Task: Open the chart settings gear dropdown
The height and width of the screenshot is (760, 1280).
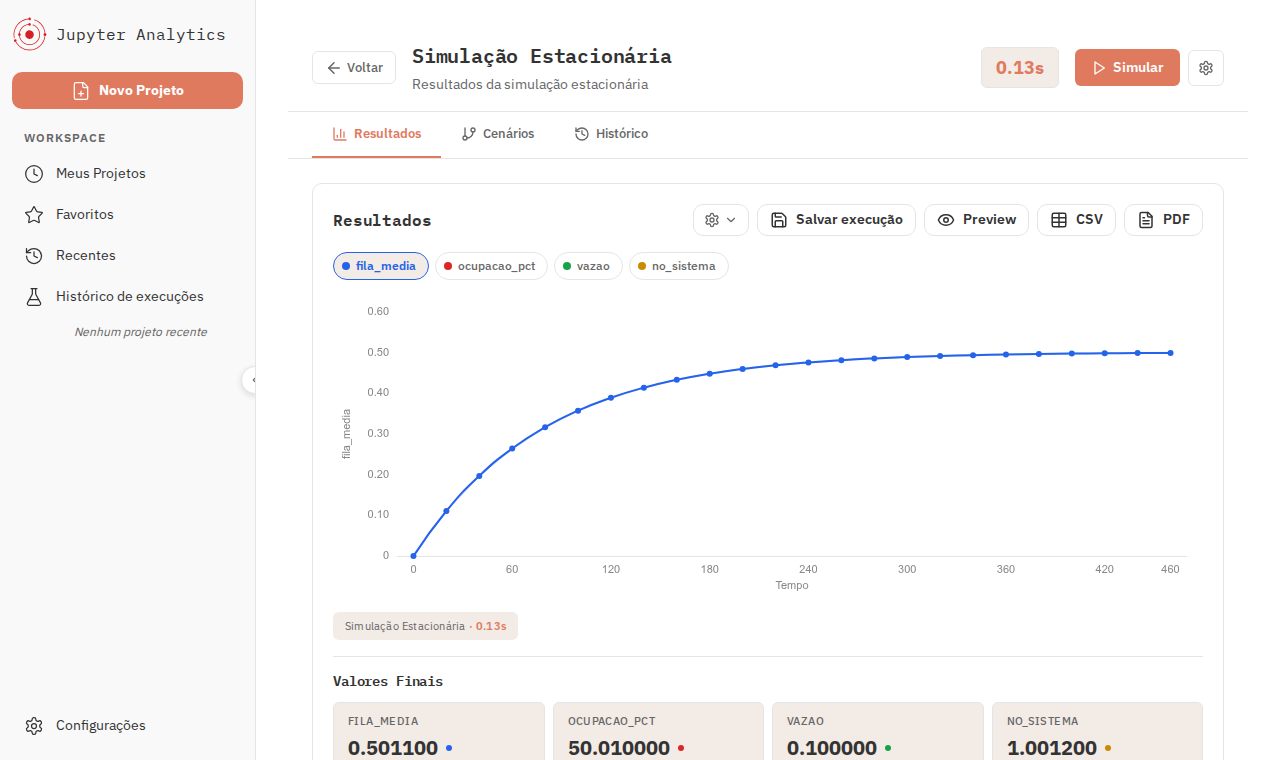Action: (721, 220)
